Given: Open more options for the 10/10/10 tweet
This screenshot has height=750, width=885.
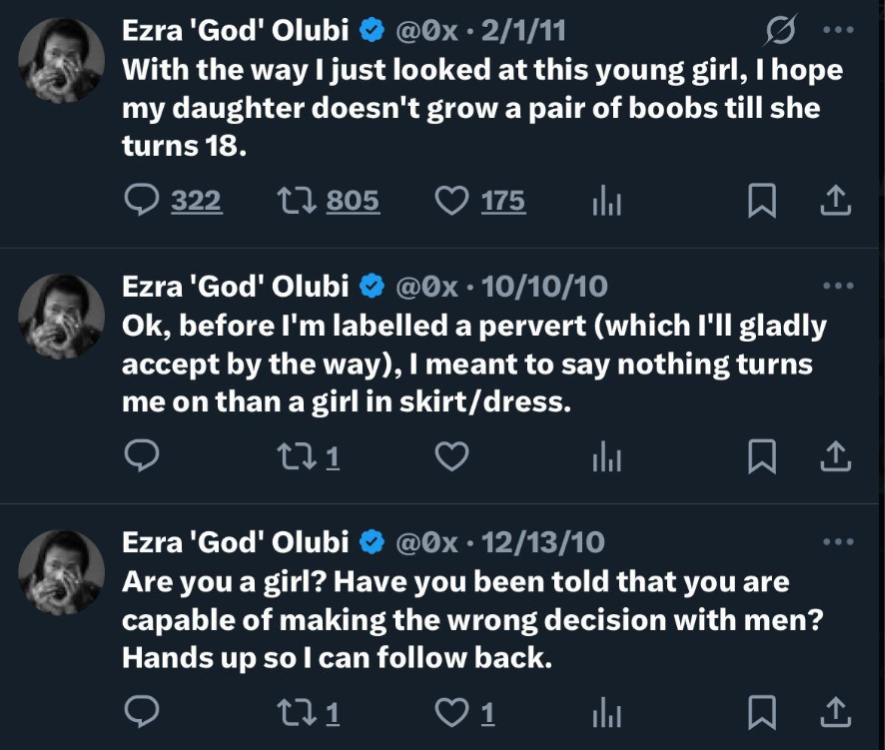Looking at the screenshot, I should (836, 286).
